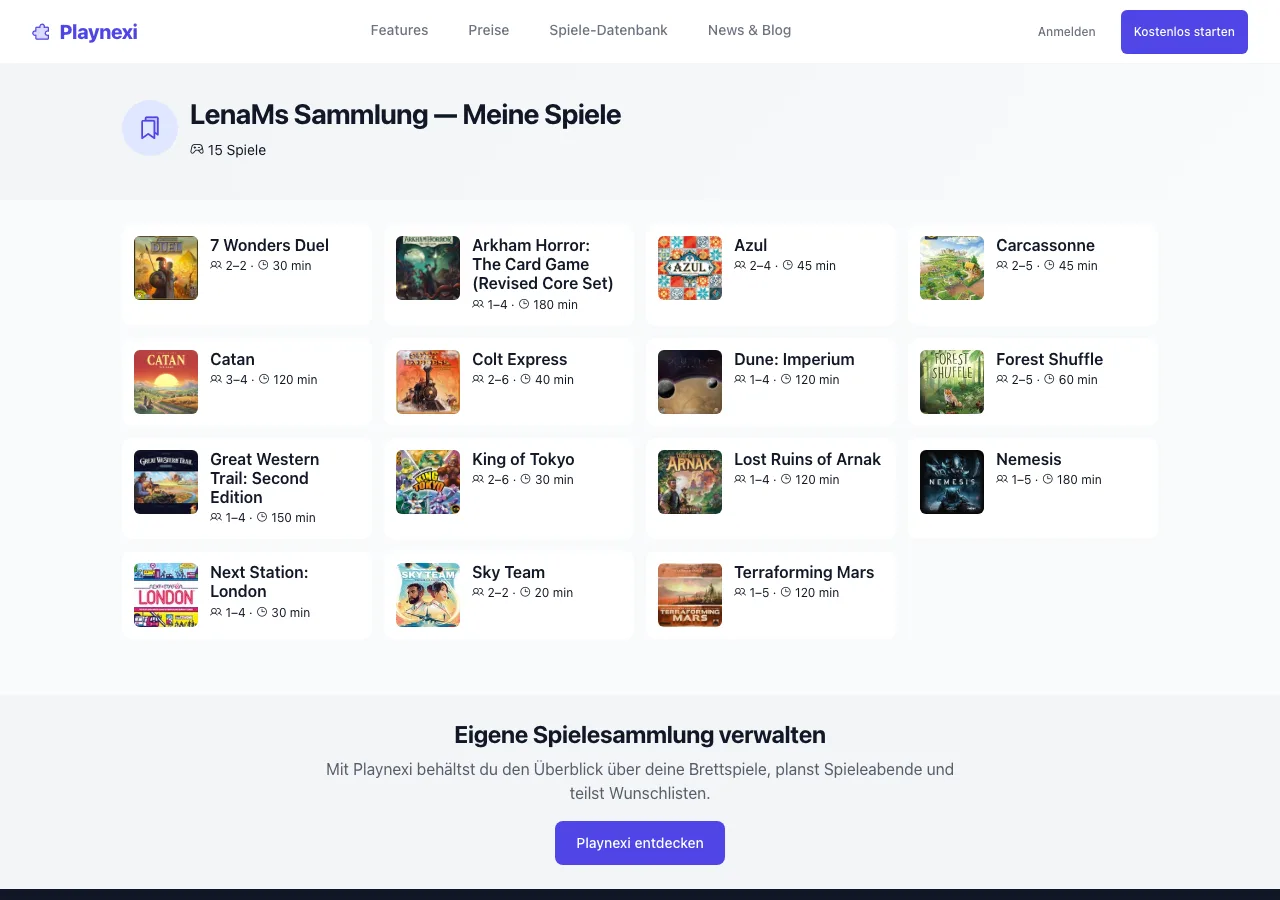Click the clock icon on the Carcassonne card
The height and width of the screenshot is (900, 1280).
(x=1049, y=265)
